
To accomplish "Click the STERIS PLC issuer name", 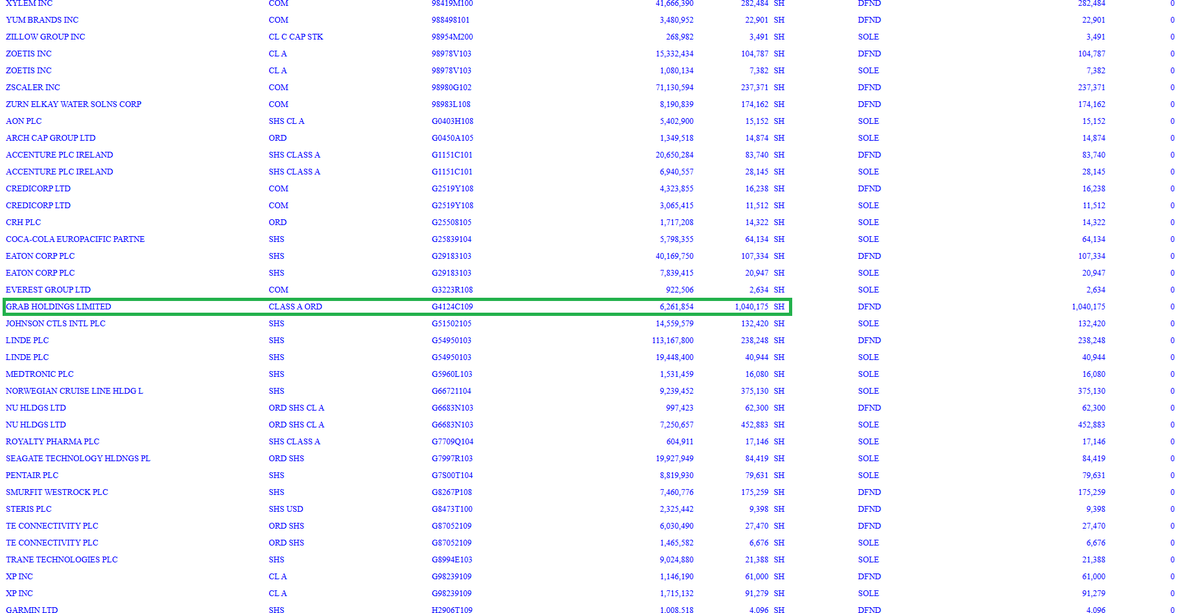I will click(29, 509).
